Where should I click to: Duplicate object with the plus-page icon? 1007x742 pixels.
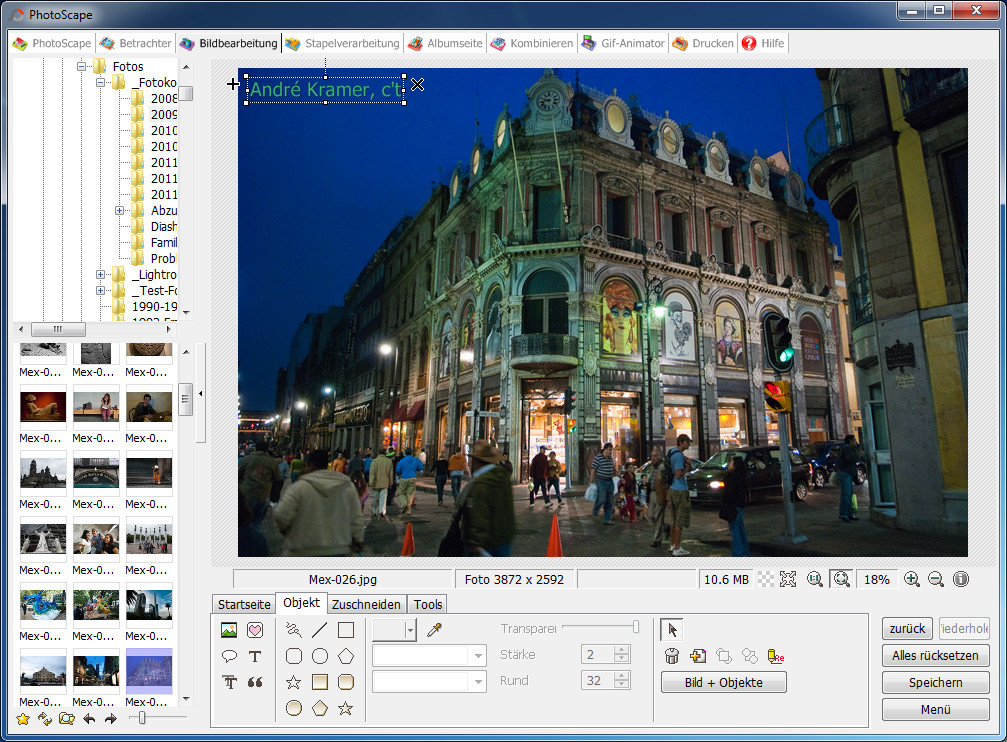coord(697,656)
